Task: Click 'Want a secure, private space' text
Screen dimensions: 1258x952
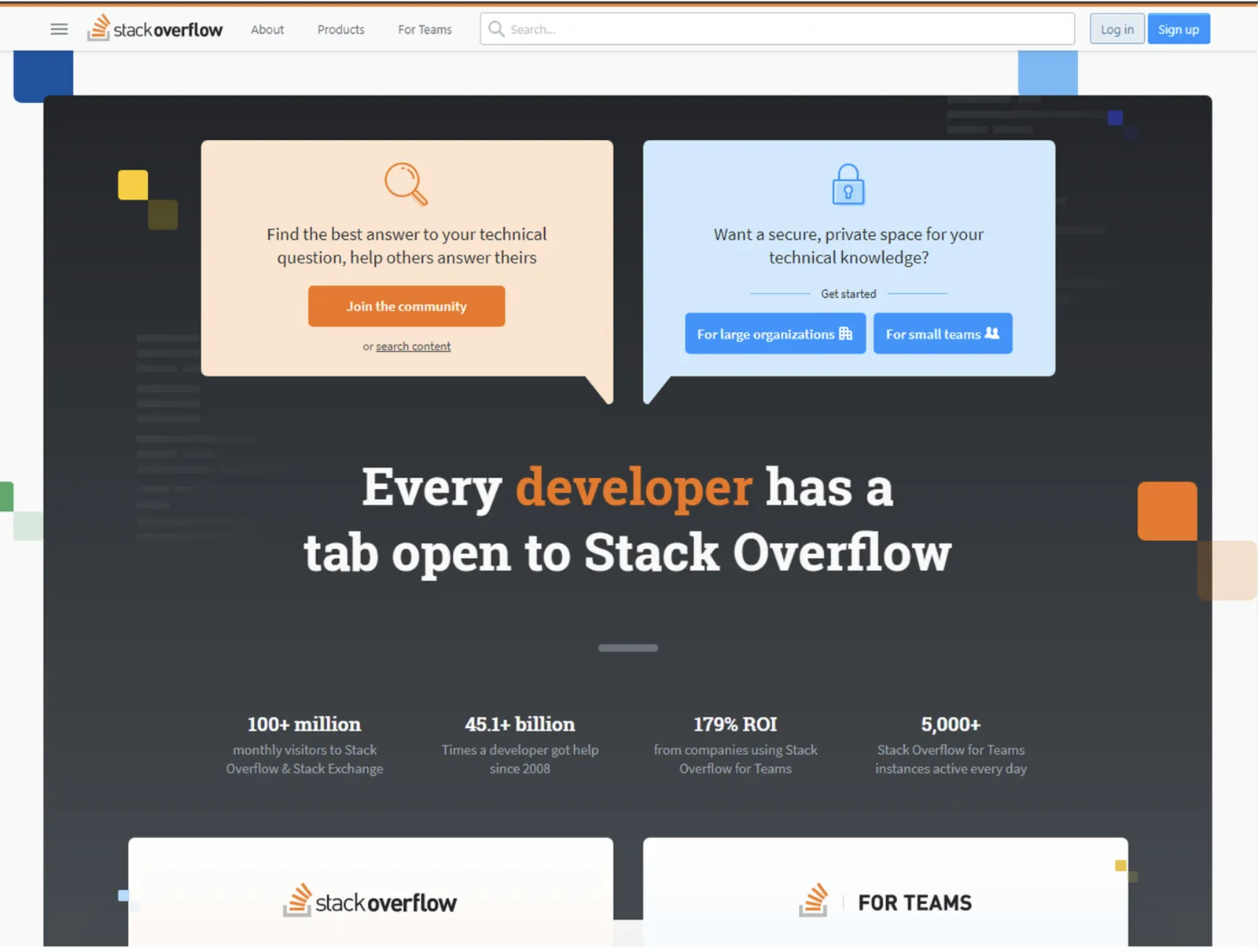Action: point(848,246)
